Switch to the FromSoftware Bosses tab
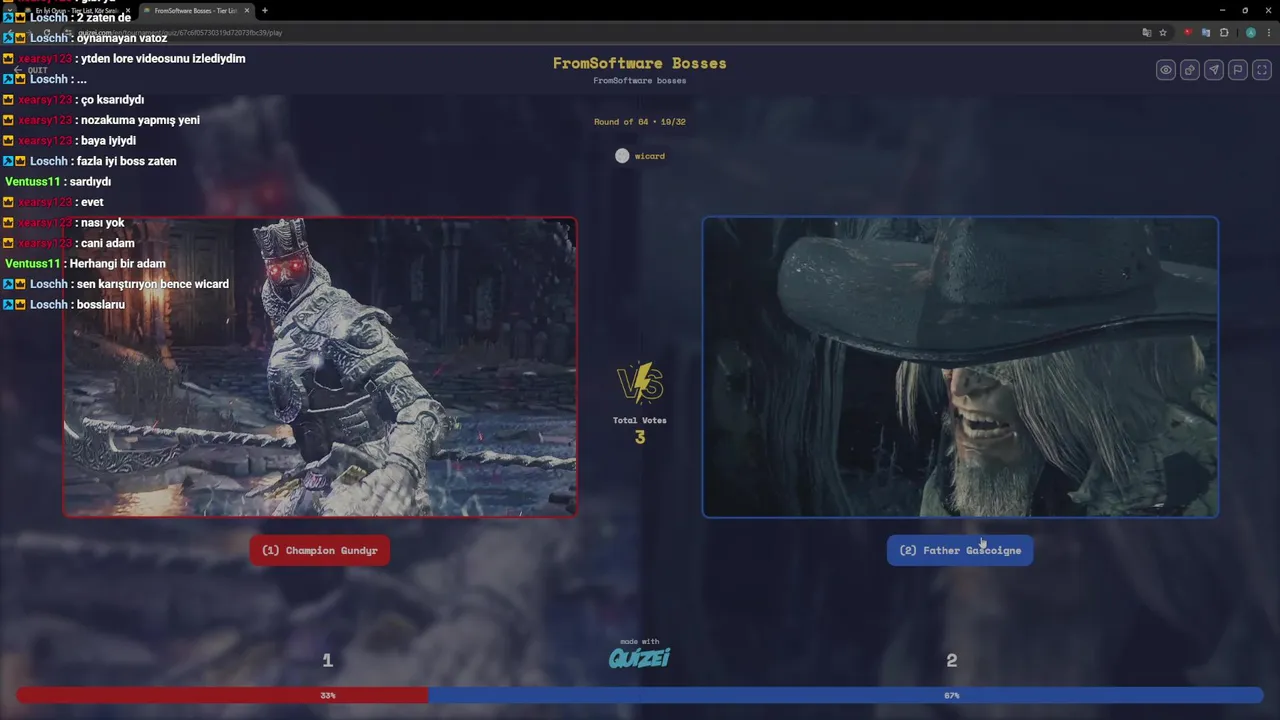1280x720 pixels. click(x=195, y=10)
